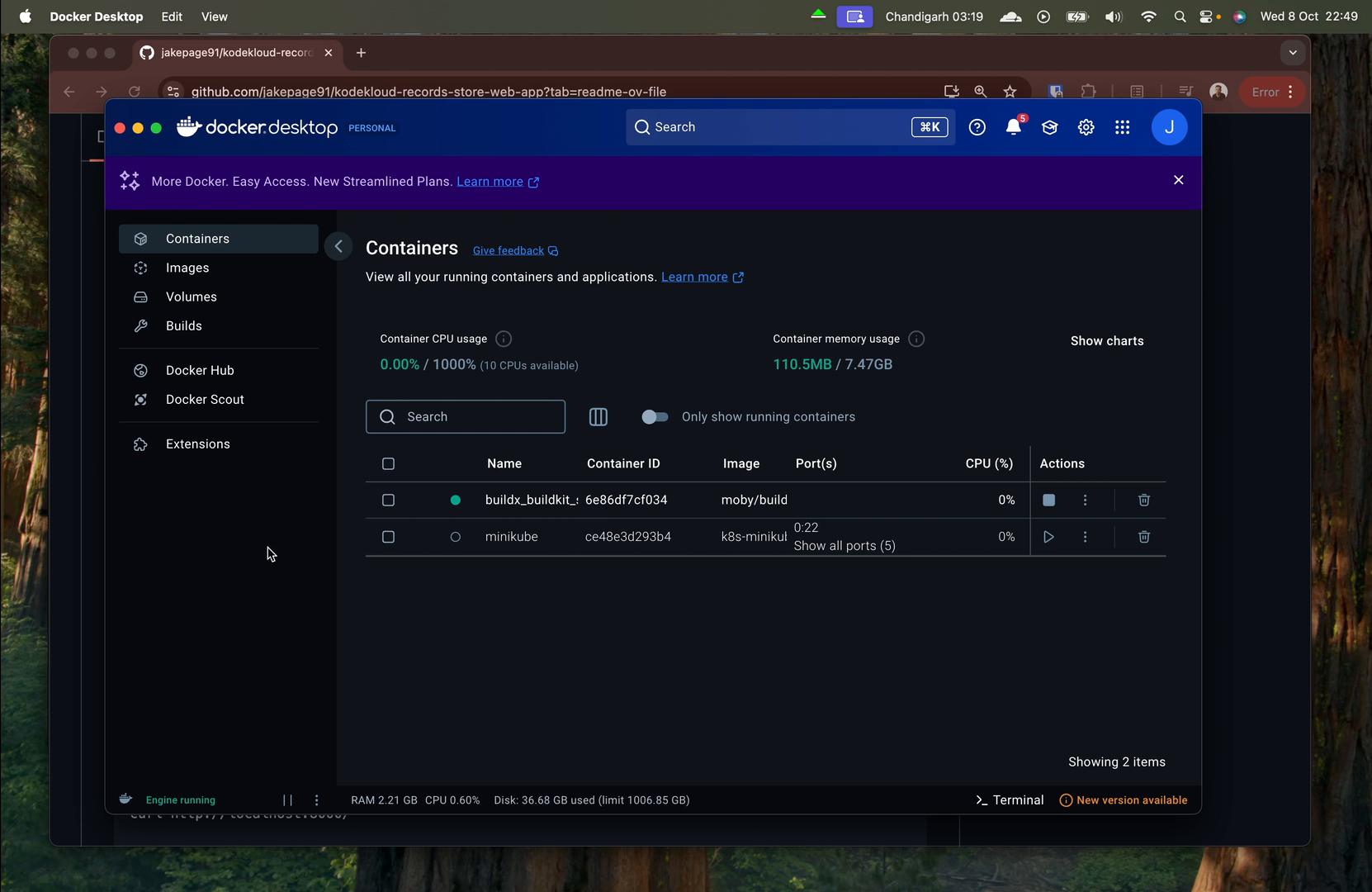This screenshot has height=892, width=1372.
Task: Click the browser address bar URL
Action: (x=428, y=92)
